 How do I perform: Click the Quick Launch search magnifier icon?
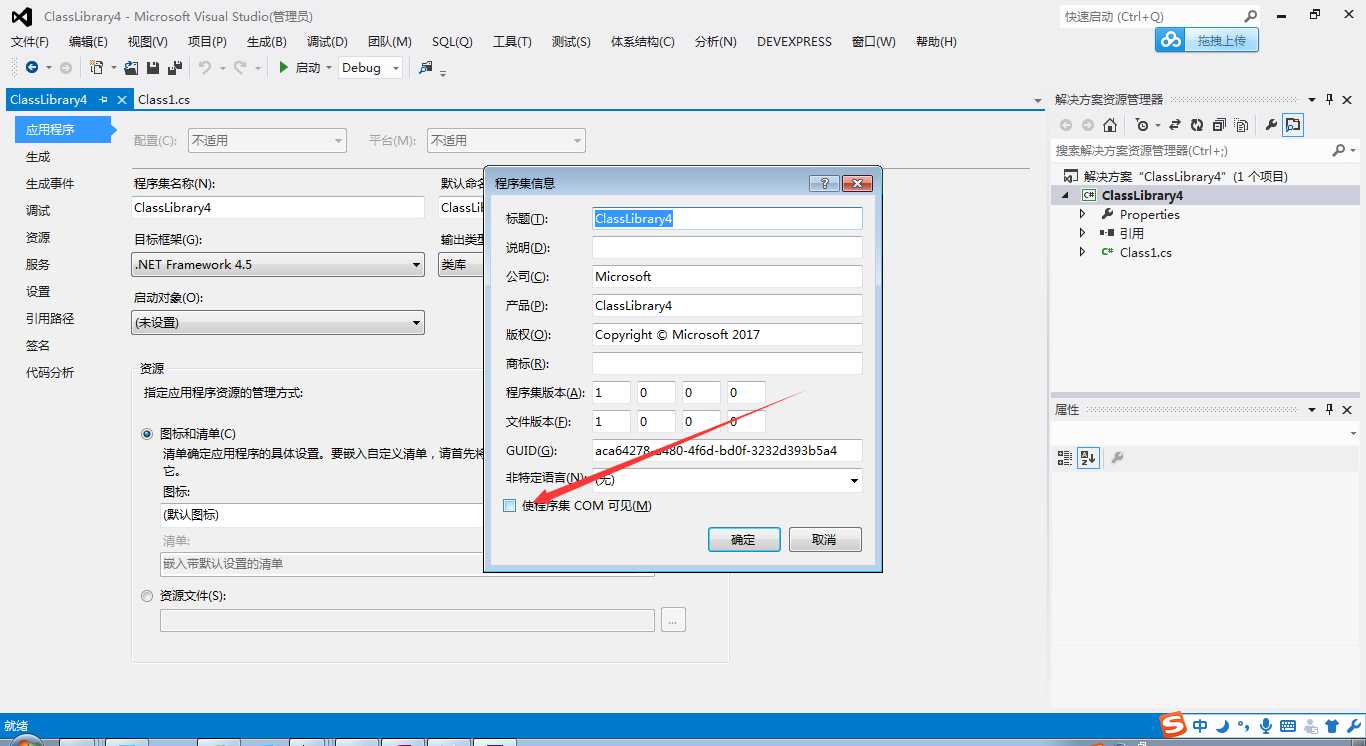pyautogui.click(x=1250, y=16)
